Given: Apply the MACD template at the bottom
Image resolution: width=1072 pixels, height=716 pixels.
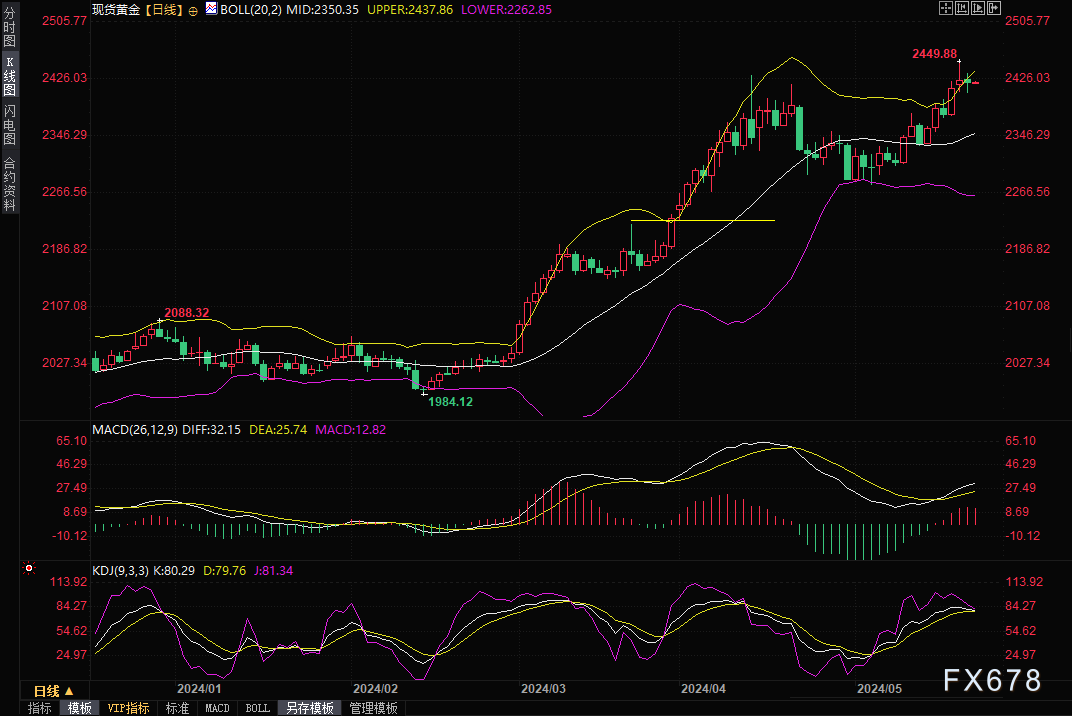Looking at the screenshot, I should 217,708.
